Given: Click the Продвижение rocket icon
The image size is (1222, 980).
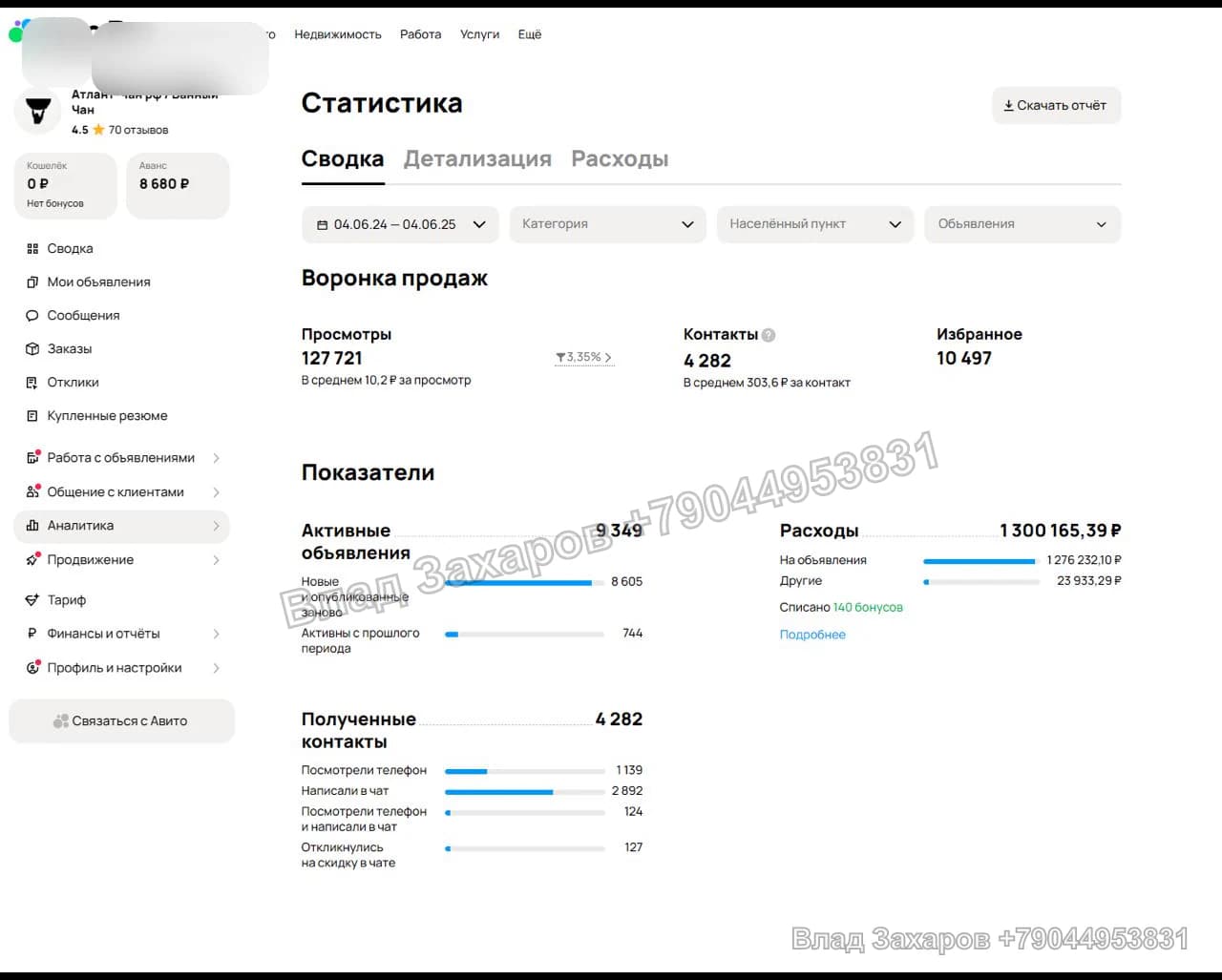Looking at the screenshot, I should [33, 559].
